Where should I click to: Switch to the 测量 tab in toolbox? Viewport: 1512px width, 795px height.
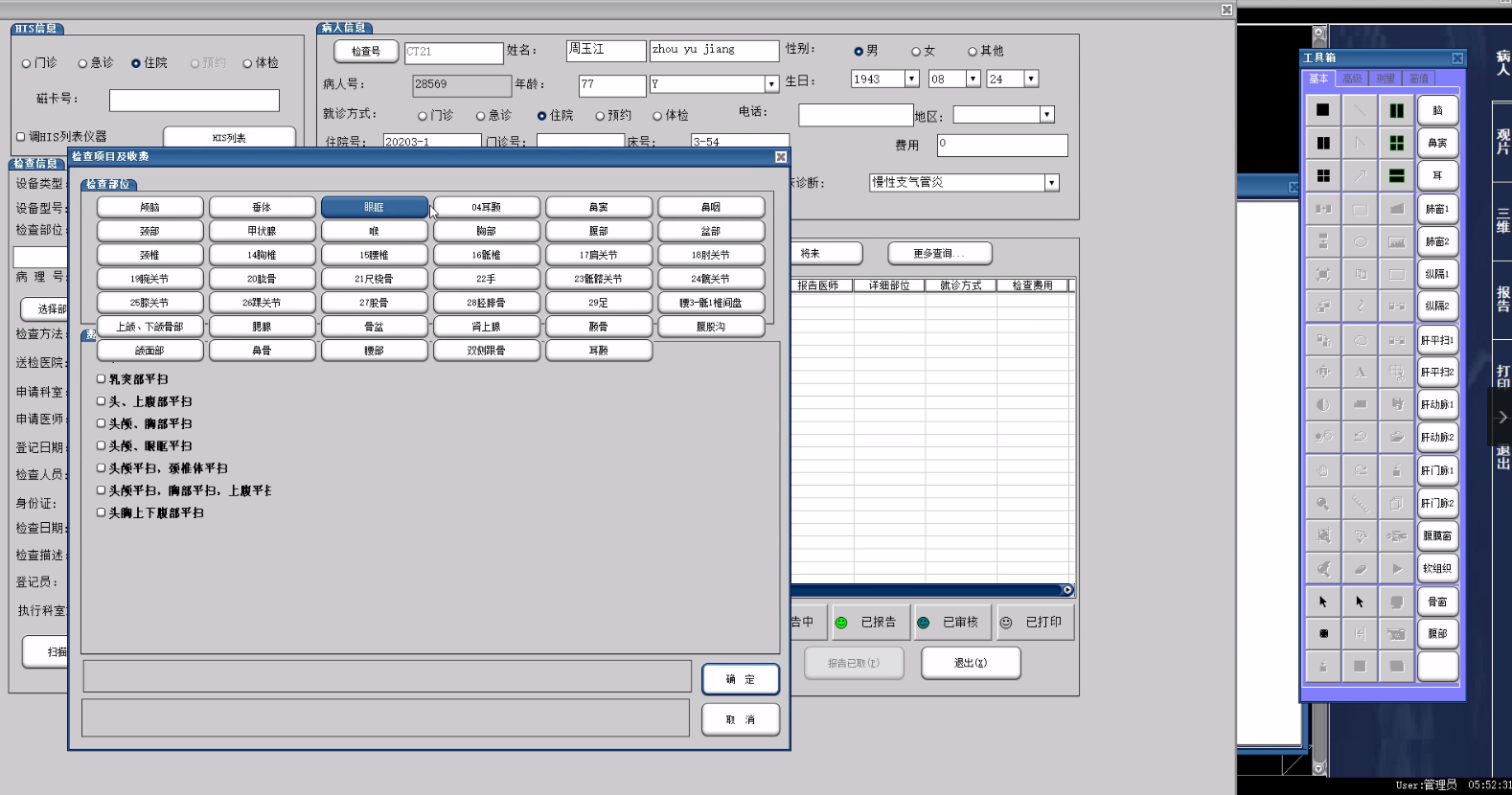1386,79
